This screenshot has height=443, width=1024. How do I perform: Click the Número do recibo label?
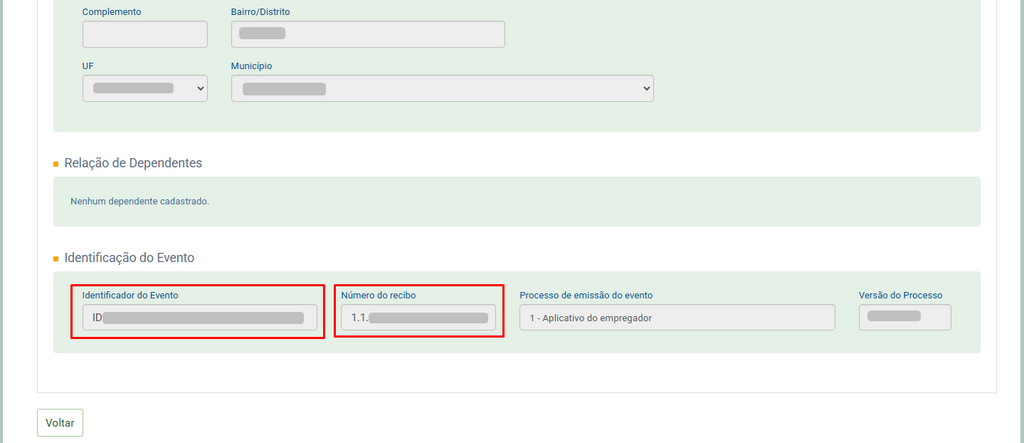[x=378, y=295]
